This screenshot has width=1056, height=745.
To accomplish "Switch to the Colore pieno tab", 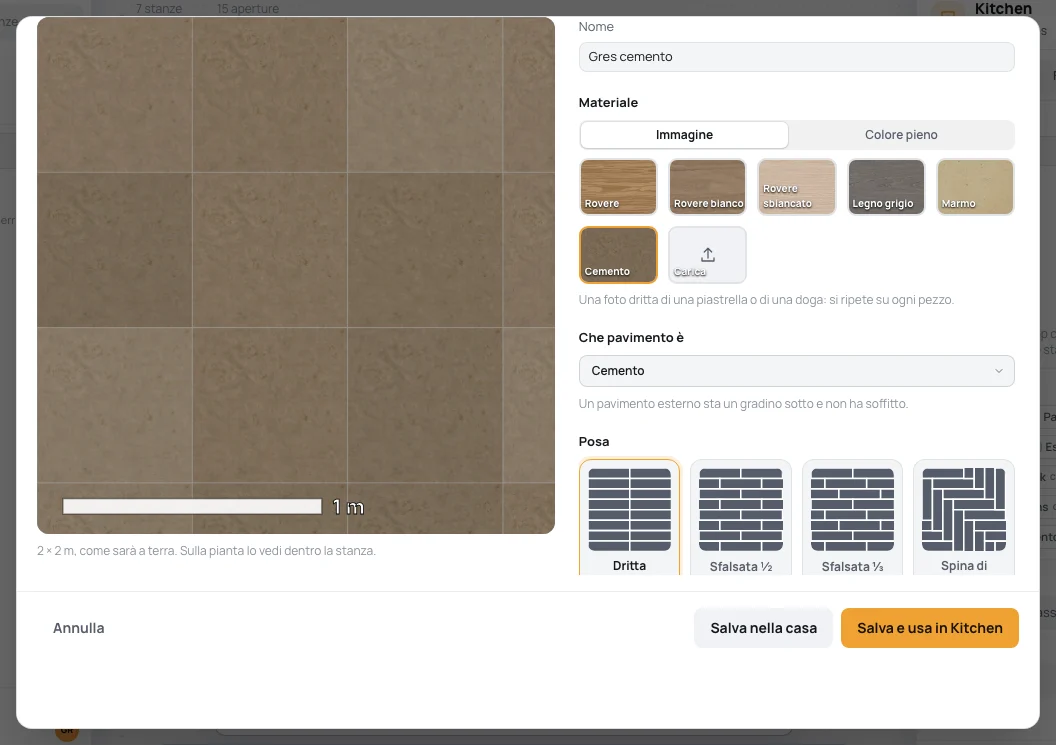I will (901, 135).
